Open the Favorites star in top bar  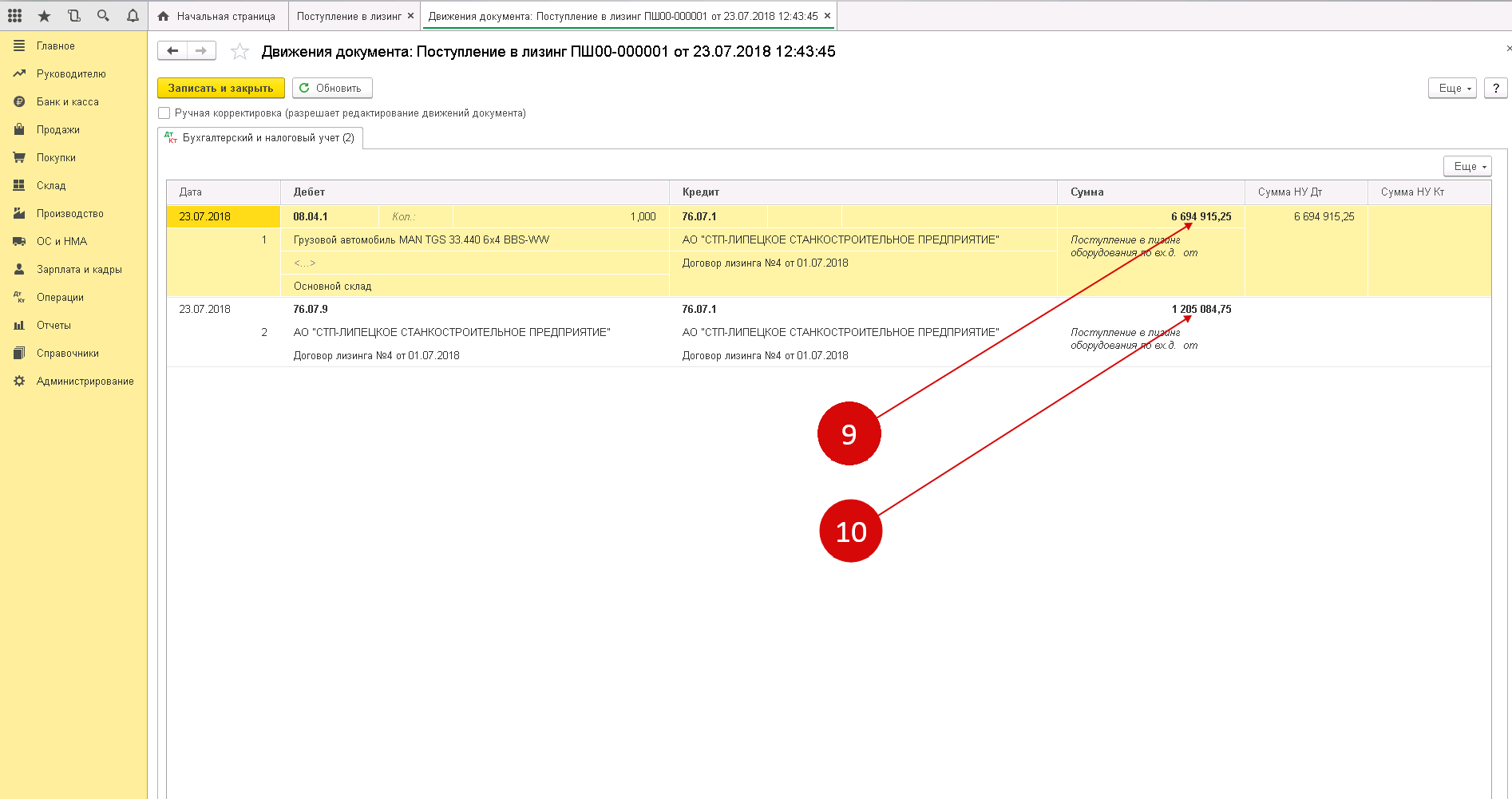tap(44, 15)
